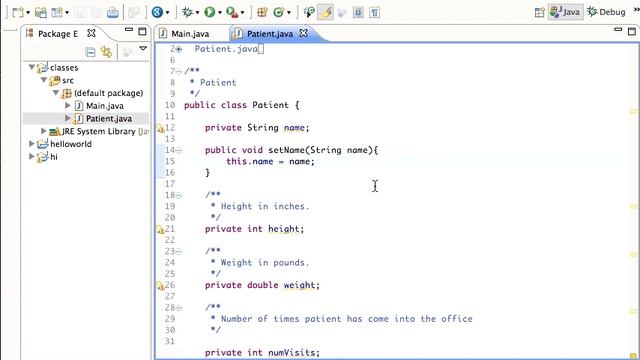Expand the Patient.java tree node
This screenshot has width=640, height=360.
coord(68,118)
